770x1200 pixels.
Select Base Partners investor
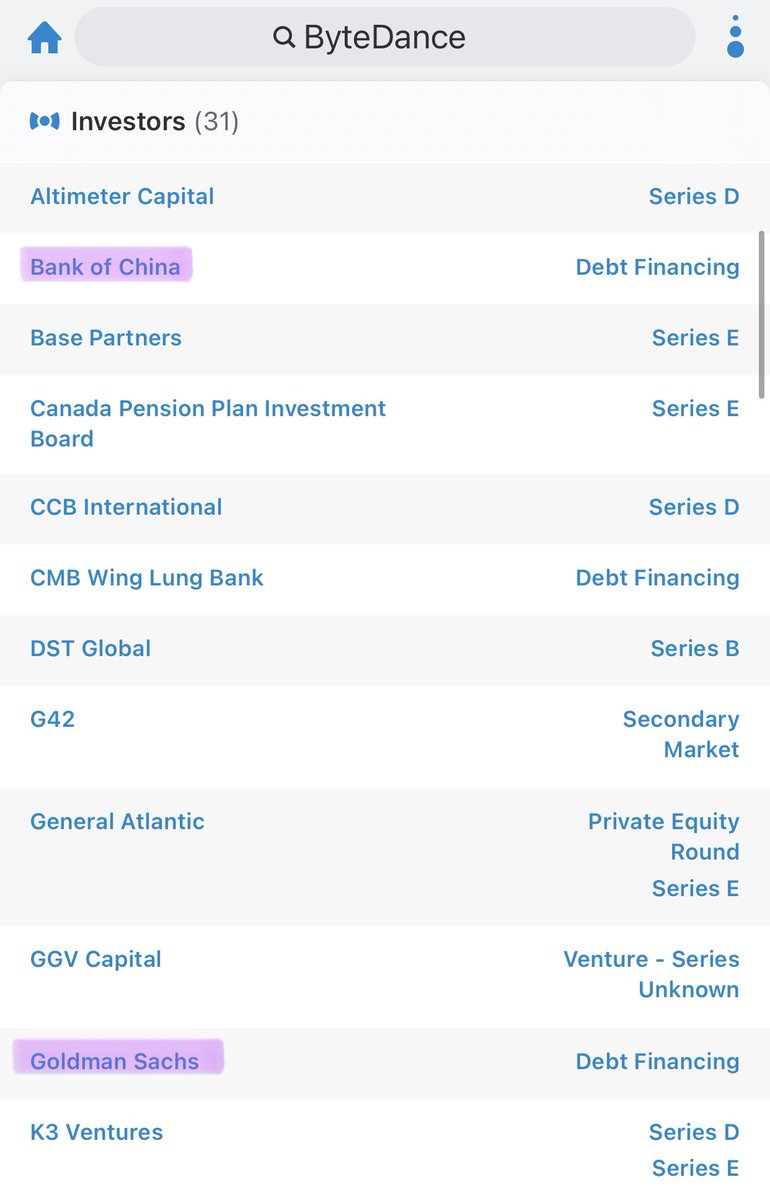[106, 338]
